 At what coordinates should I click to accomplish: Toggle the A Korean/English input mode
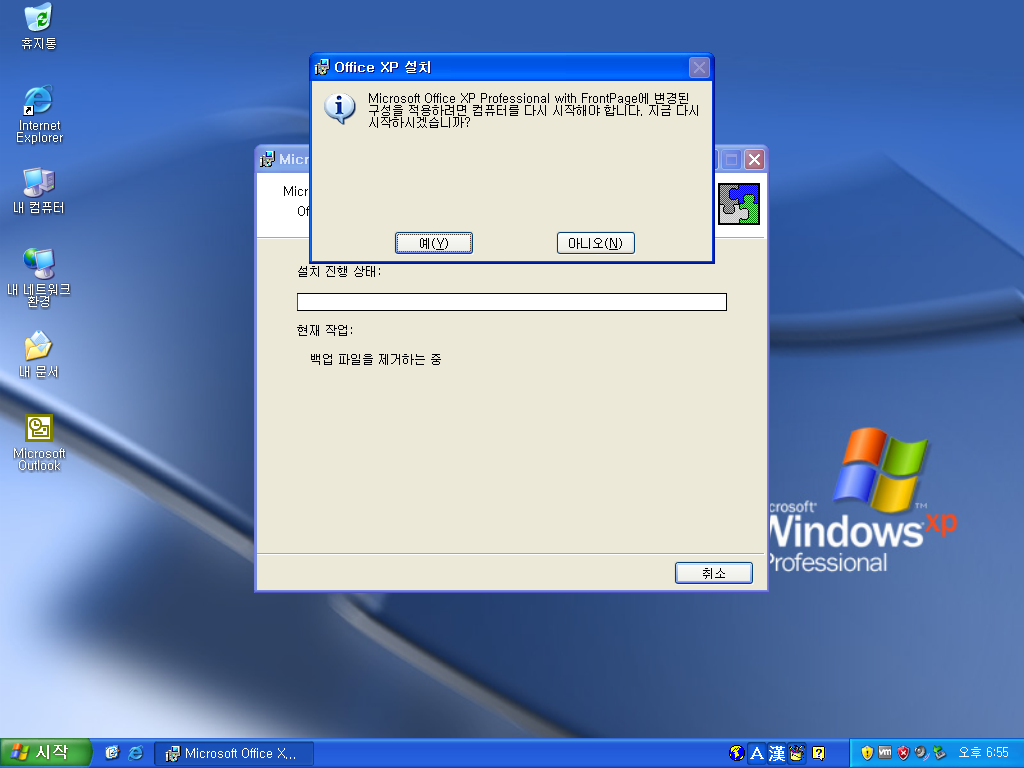[x=757, y=754]
